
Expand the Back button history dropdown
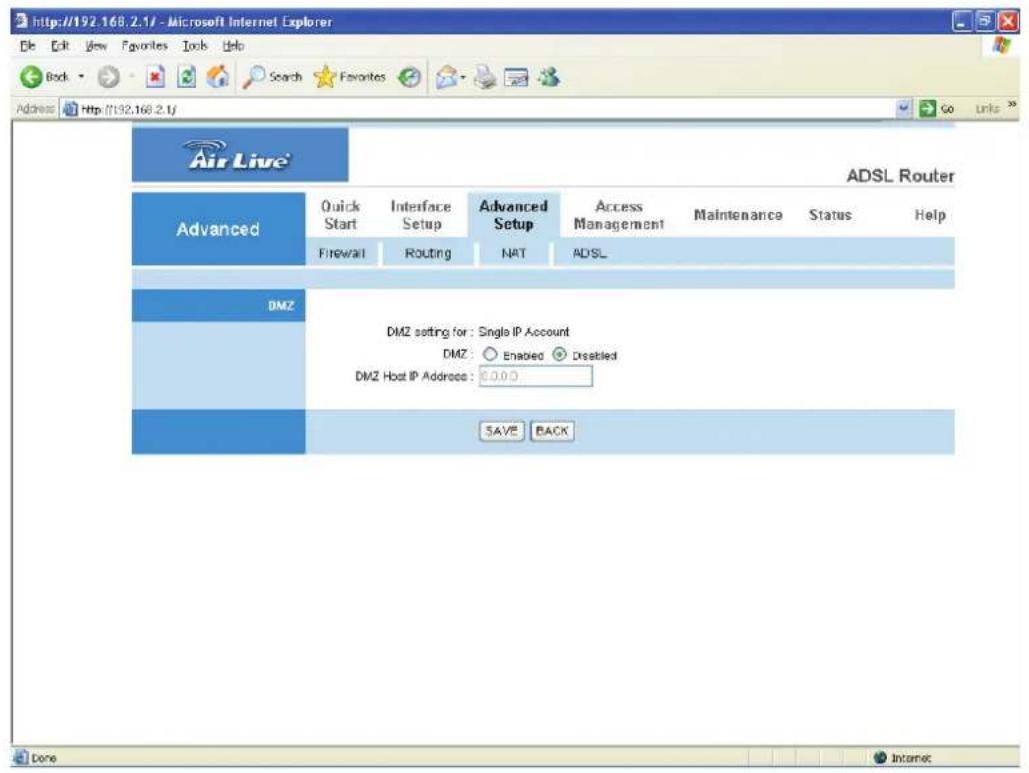pyautogui.click(x=81, y=77)
